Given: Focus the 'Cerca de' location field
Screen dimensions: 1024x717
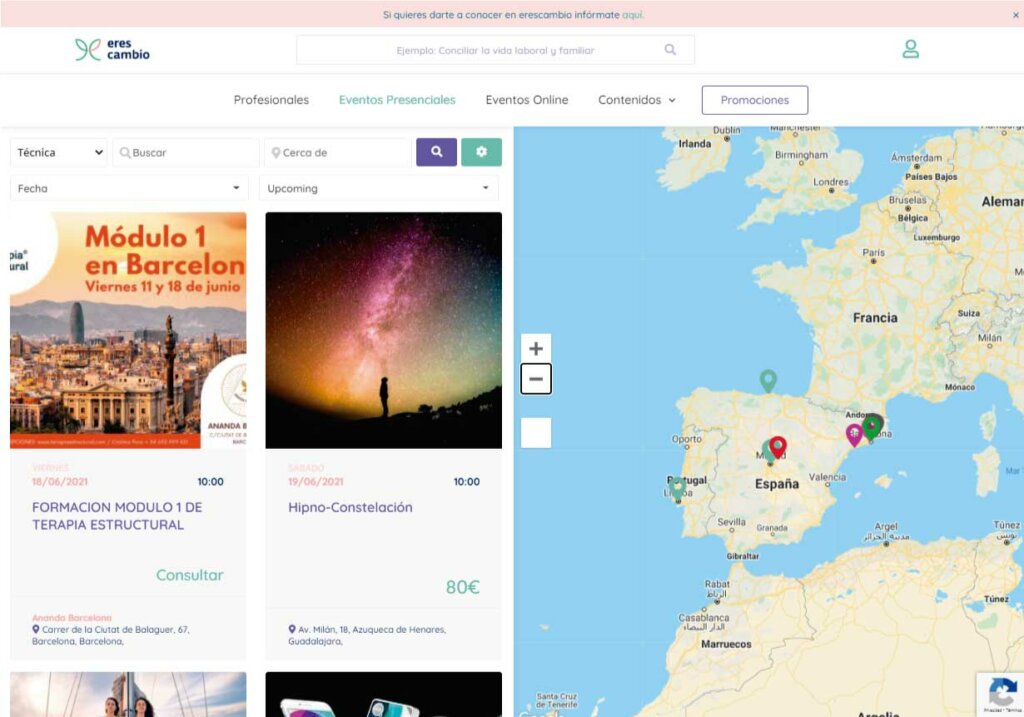Looking at the screenshot, I should point(338,152).
